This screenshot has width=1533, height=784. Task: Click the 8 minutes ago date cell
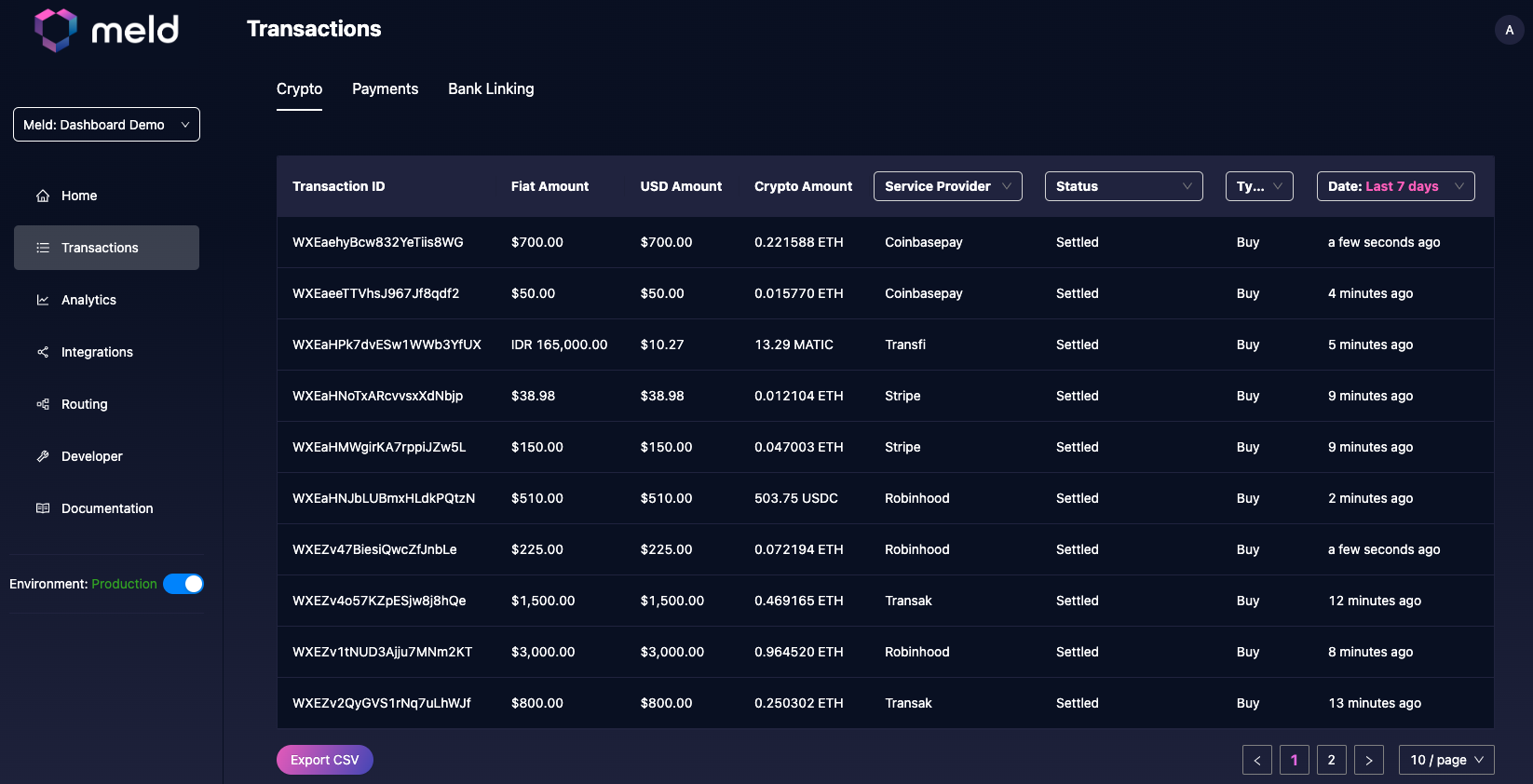(x=1371, y=652)
